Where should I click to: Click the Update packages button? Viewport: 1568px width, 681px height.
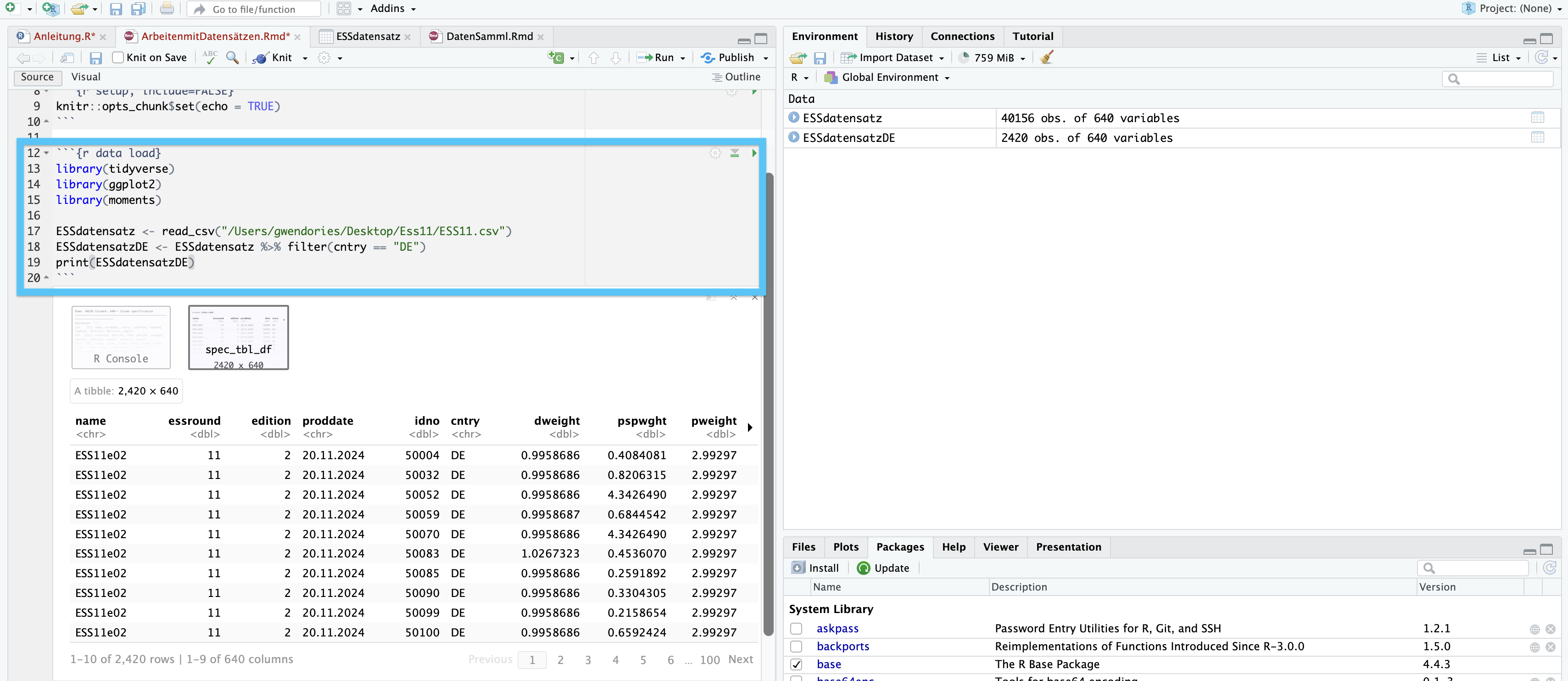coord(883,568)
